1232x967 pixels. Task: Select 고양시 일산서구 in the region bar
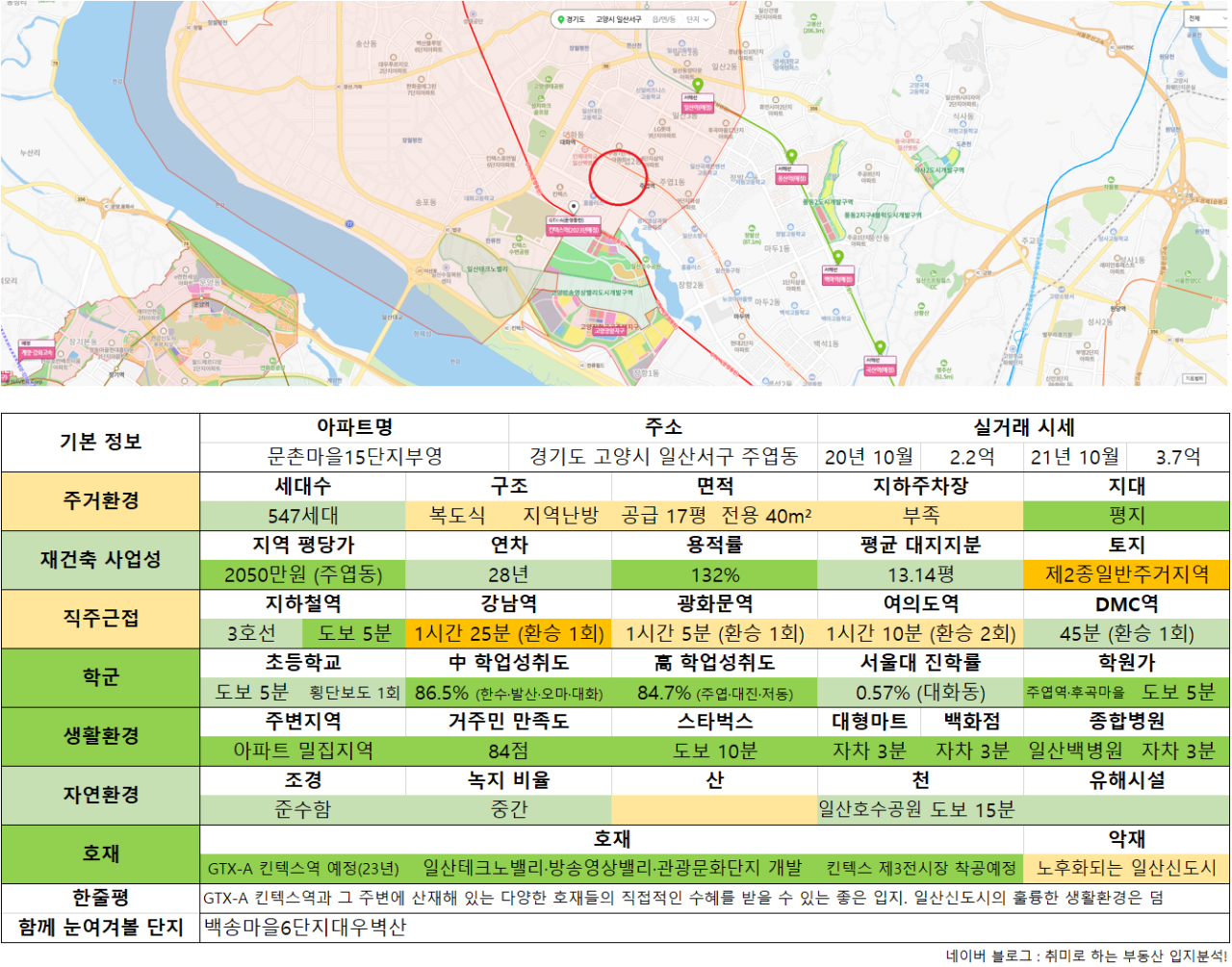pyautogui.click(x=618, y=19)
